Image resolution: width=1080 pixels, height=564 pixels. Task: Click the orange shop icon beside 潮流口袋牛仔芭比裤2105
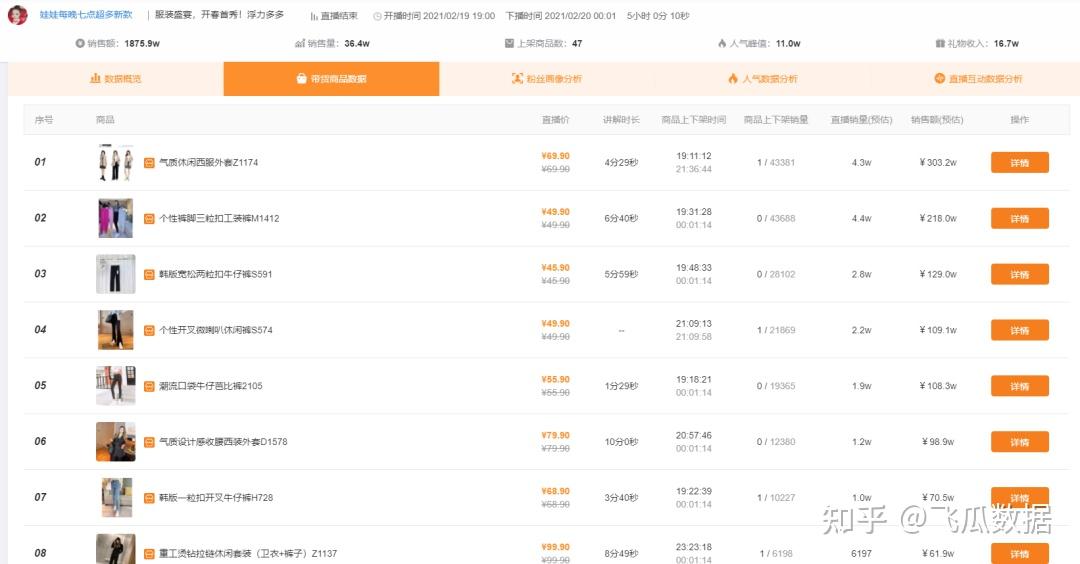pyautogui.click(x=149, y=386)
